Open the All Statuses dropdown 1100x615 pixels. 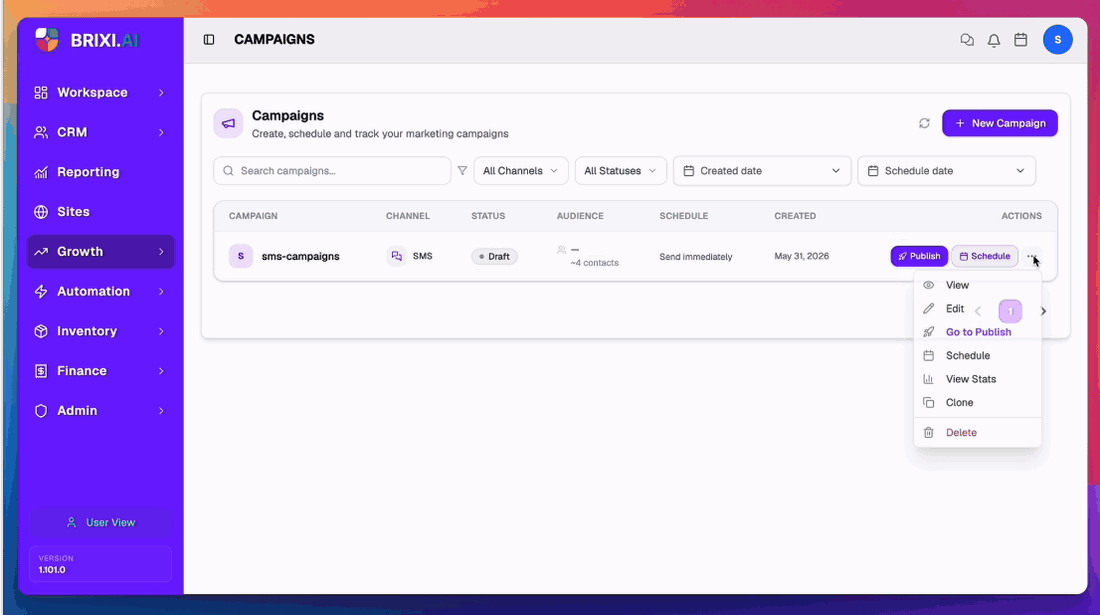[x=620, y=171]
